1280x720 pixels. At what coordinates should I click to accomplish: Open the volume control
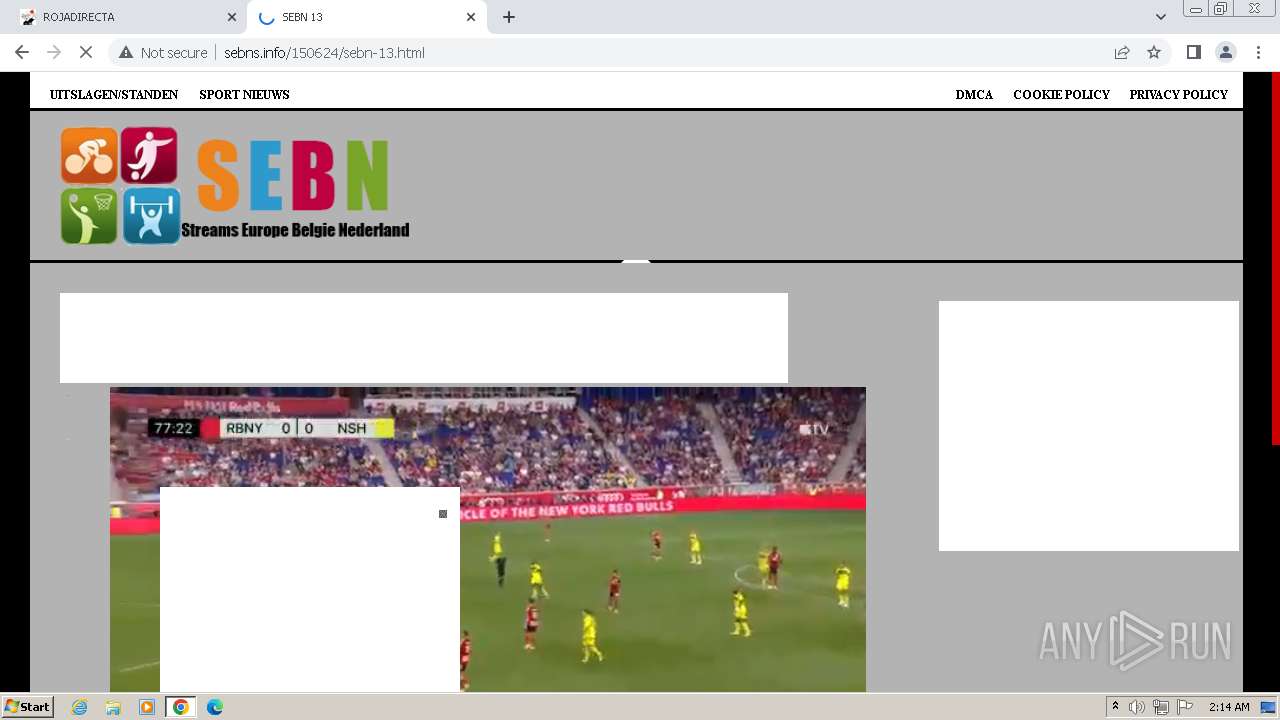pos(1137,707)
